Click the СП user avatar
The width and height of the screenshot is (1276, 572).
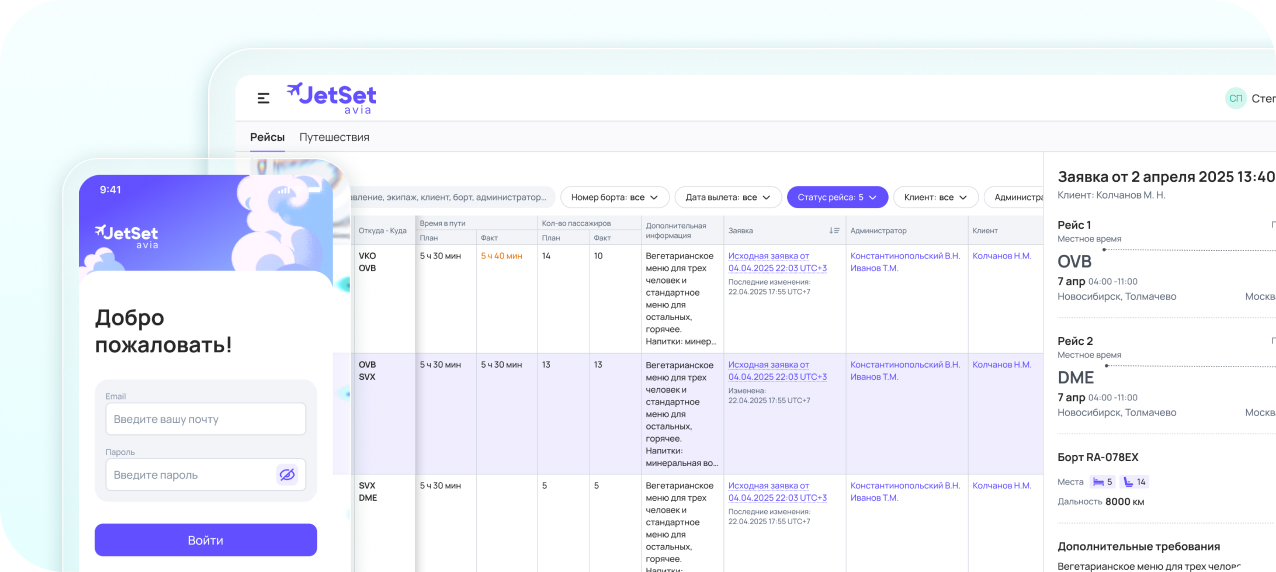[1236, 98]
